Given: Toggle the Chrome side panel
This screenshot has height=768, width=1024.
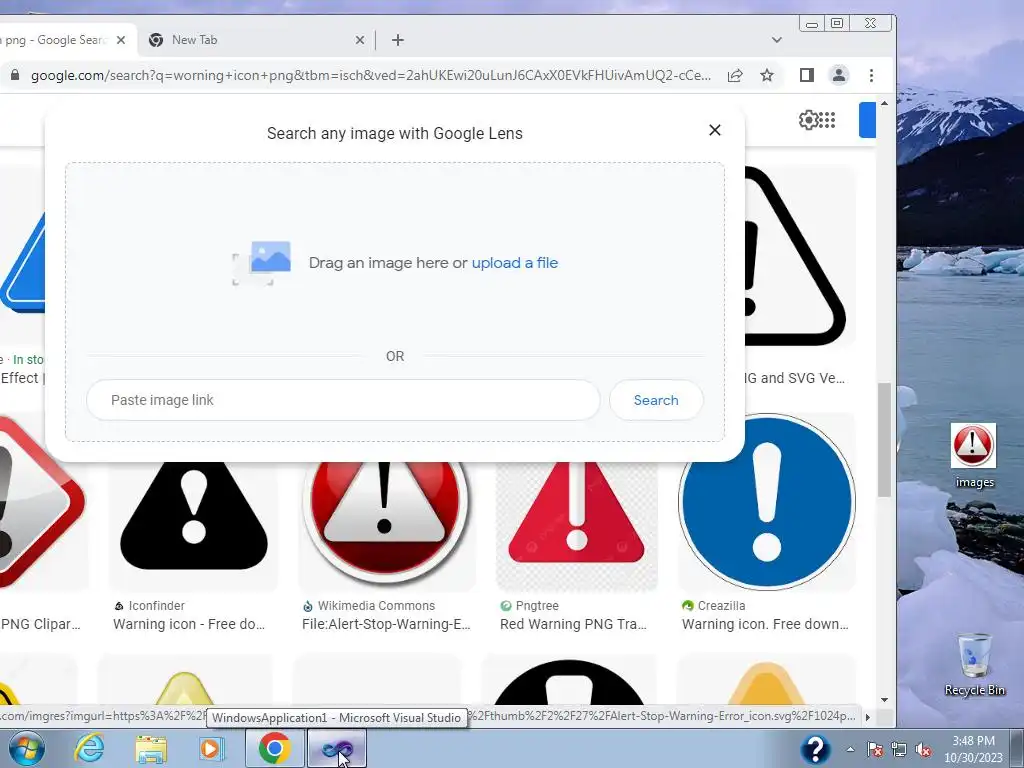Looking at the screenshot, I should point(807,75).
